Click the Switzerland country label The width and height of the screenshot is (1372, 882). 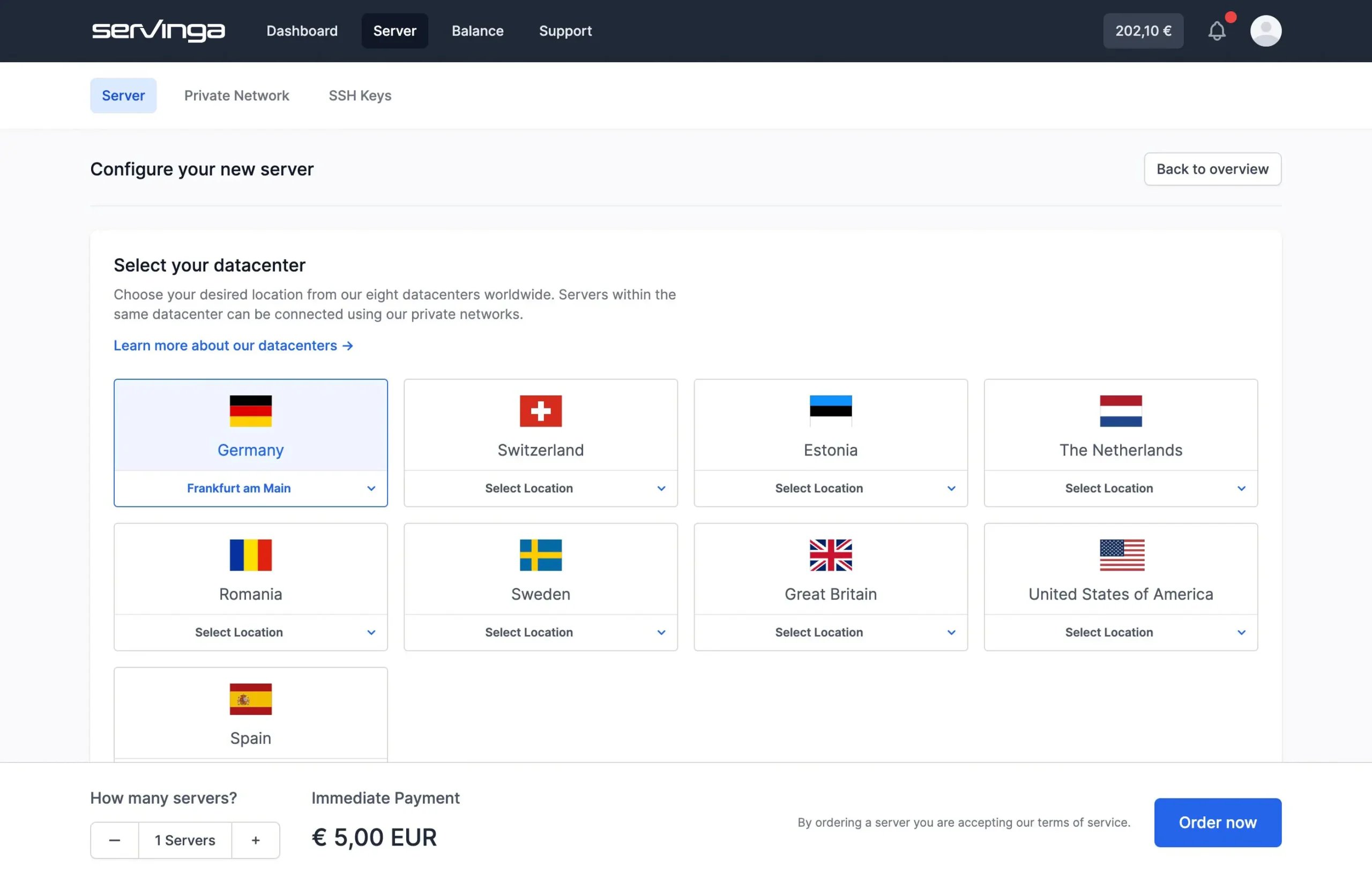pos(541,450)
